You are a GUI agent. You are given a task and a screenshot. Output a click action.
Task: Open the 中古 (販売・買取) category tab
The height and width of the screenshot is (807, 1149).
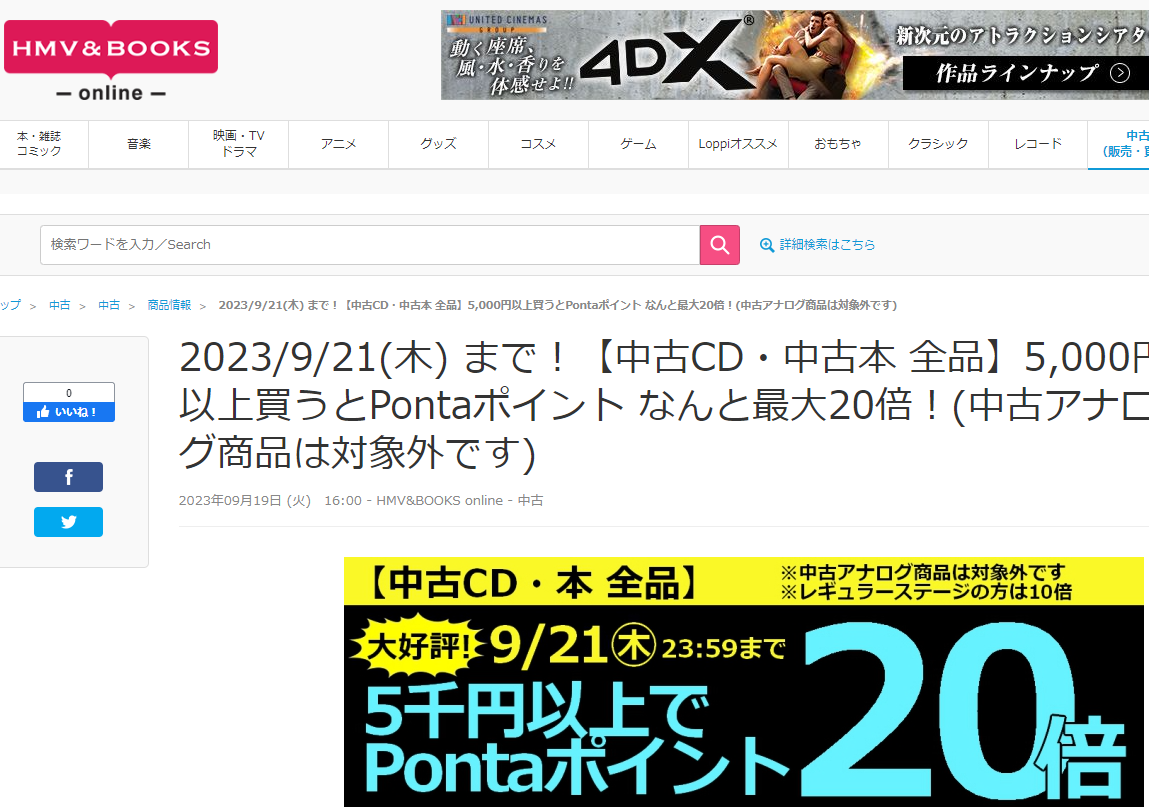pyautogui.click(x=1119, y=144)
